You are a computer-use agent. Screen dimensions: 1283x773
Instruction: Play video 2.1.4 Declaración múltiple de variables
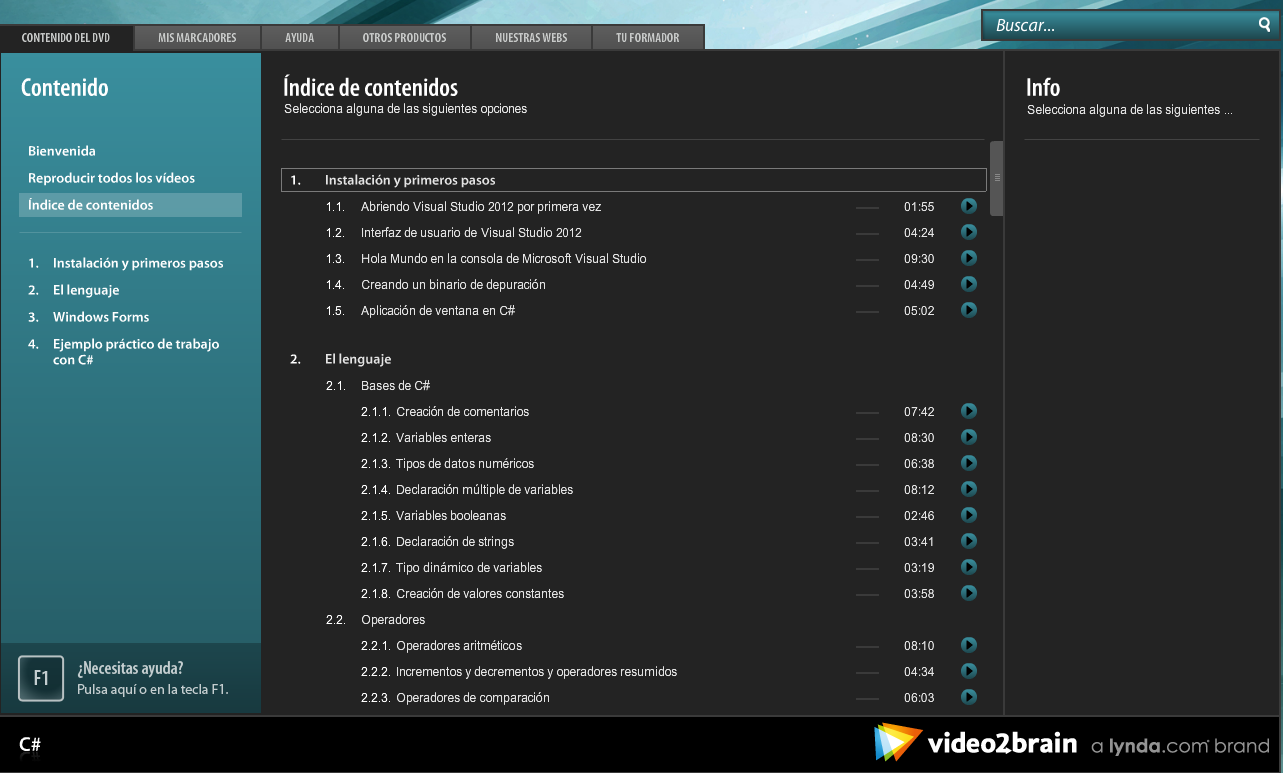[x=968, y=489]
